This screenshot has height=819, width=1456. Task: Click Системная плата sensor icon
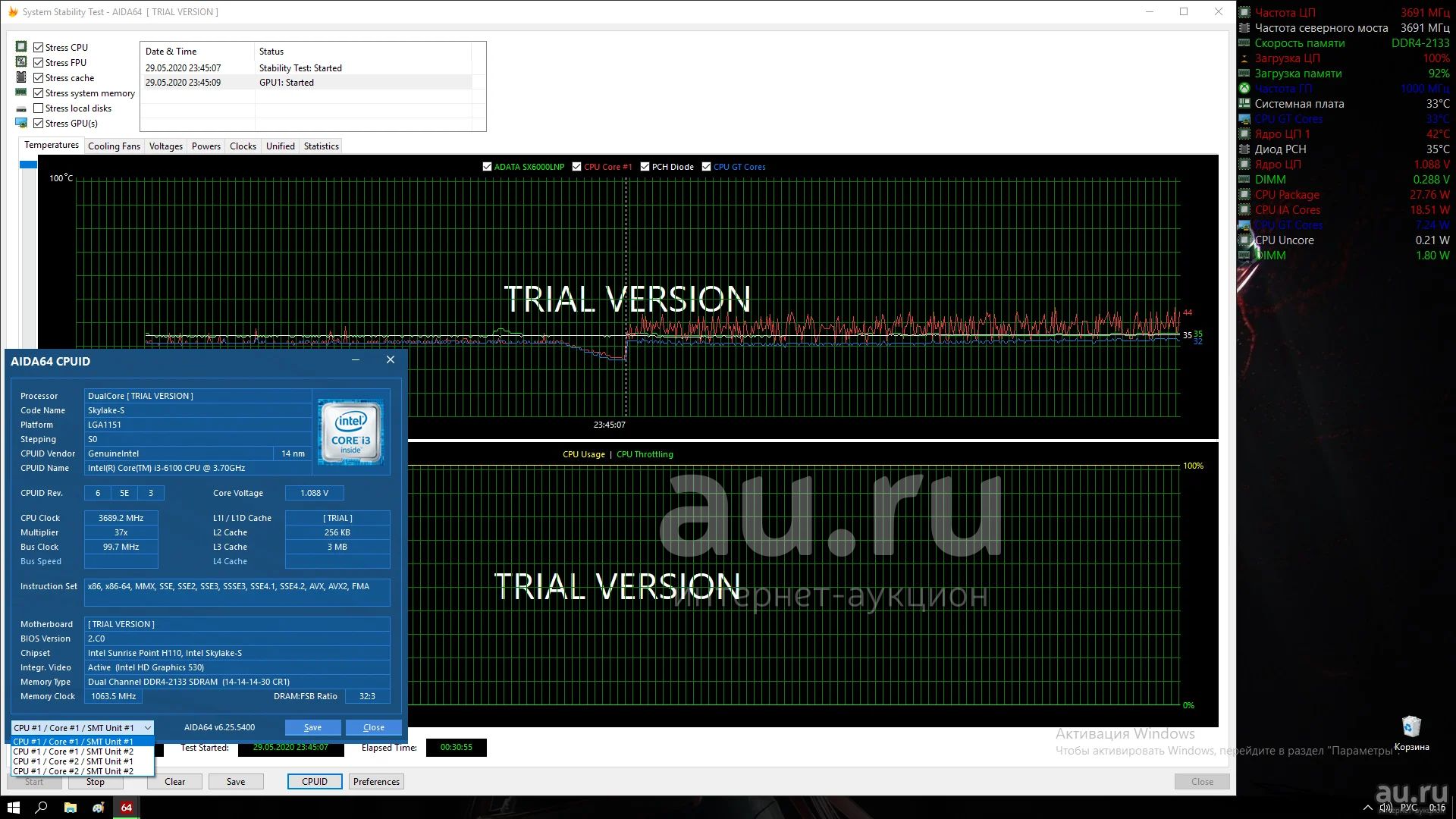pos(1244,104)
